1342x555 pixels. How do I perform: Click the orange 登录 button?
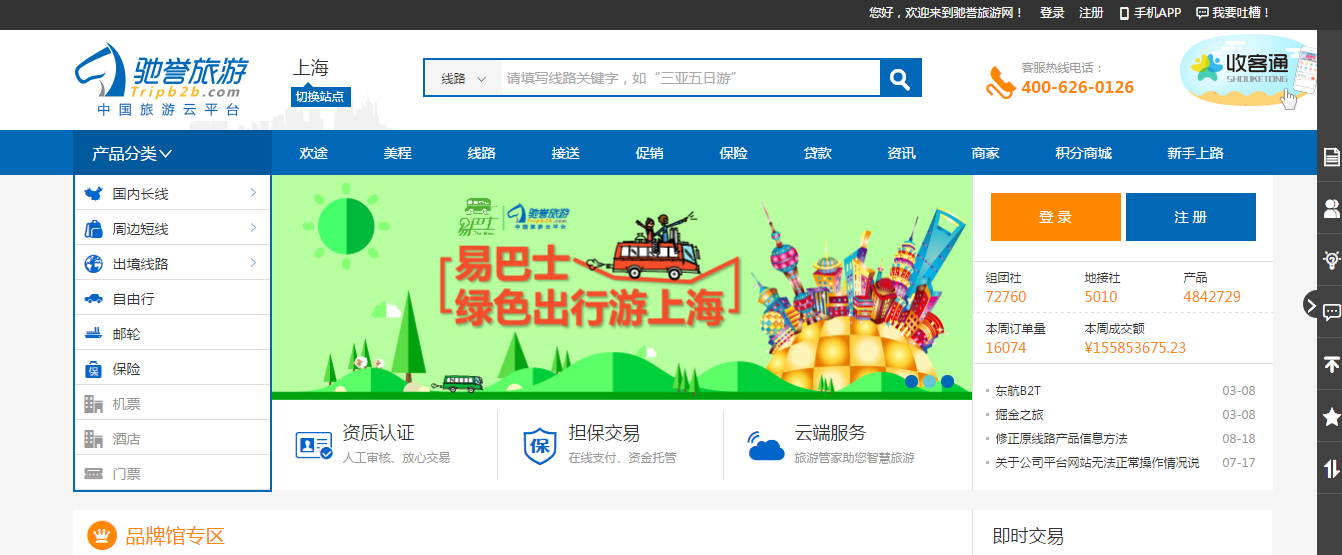(1056, 217)
